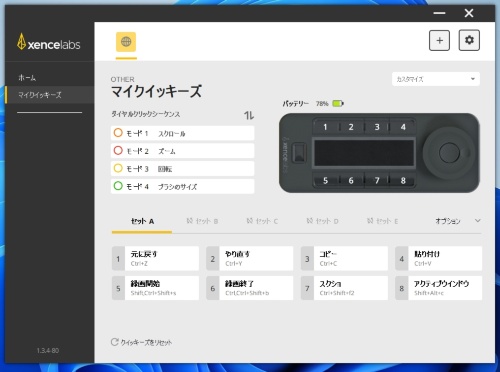
Task: Select モード 1 スクロール orange ring
Action: click(x=118, y=133)
